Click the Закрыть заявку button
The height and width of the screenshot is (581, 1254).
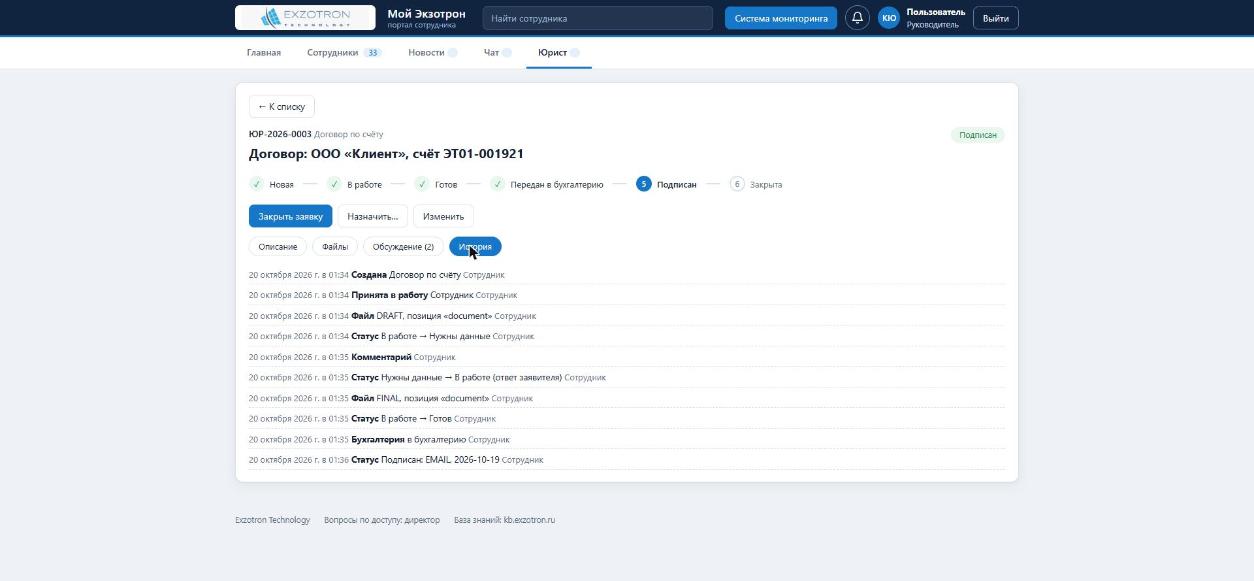pyautogui.click(x=290, y=216)
